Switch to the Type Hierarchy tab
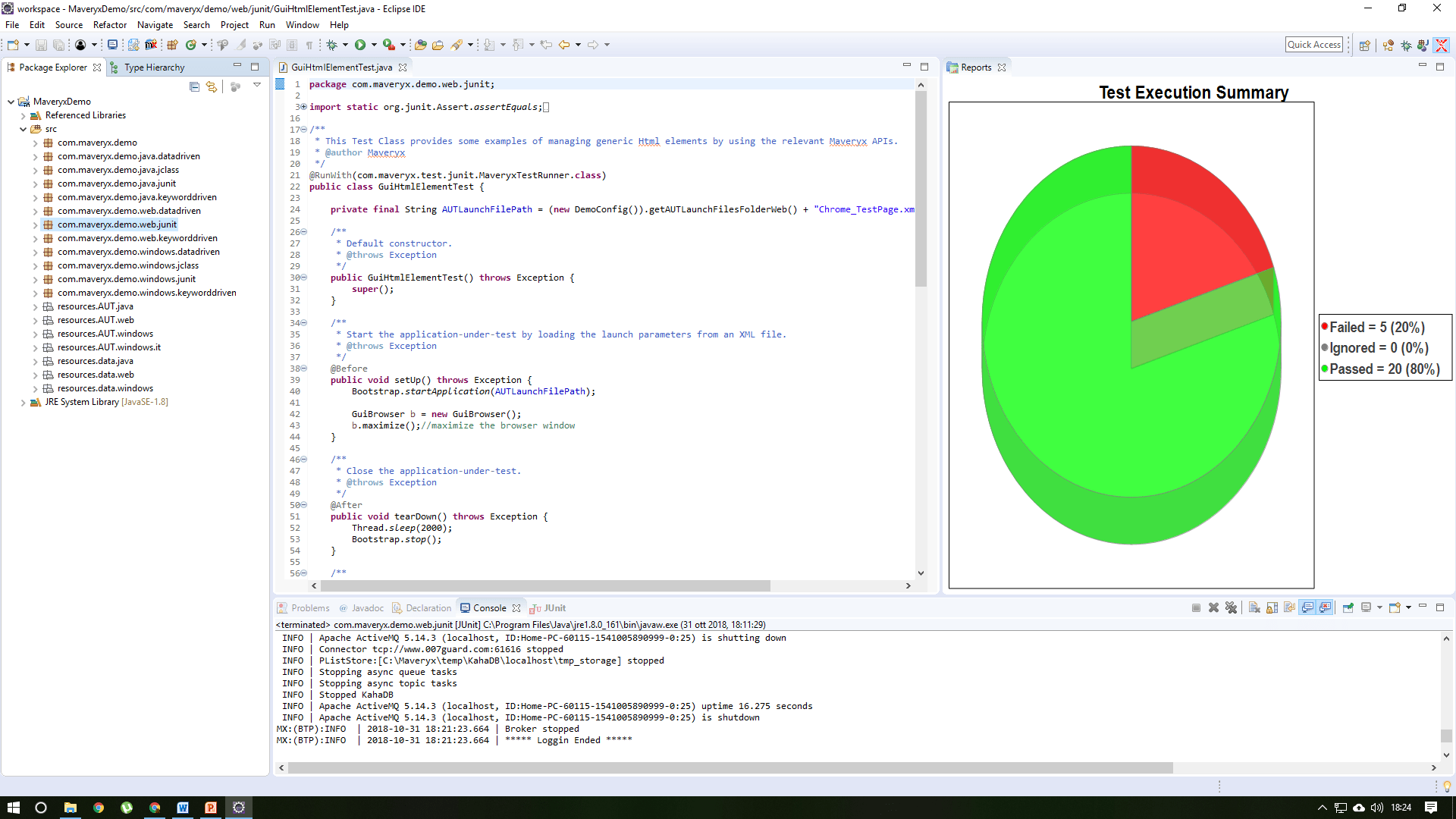 154,67
